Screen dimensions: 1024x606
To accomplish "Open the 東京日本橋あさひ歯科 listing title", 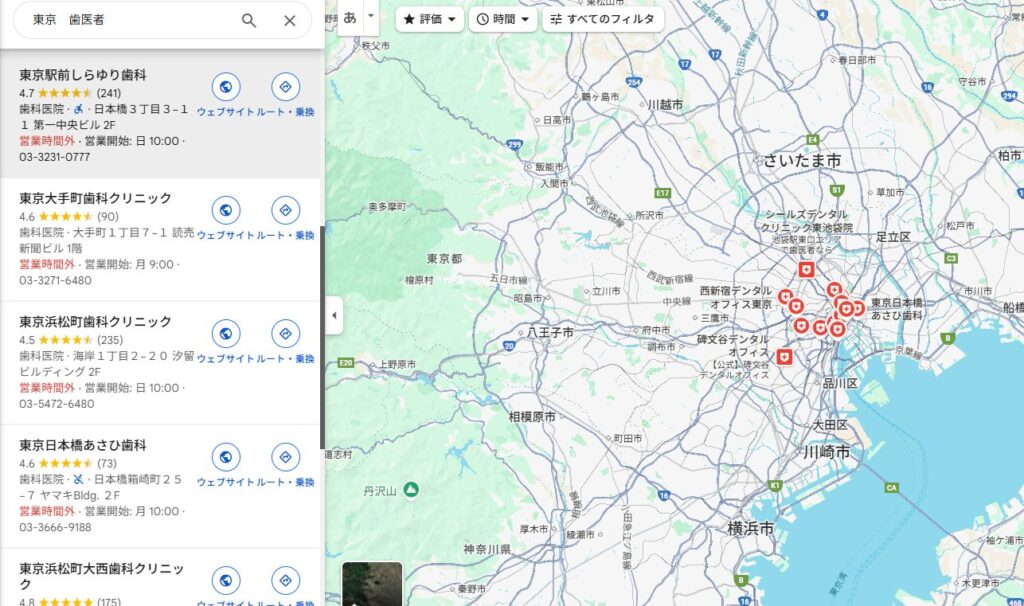I will (83, 445).
